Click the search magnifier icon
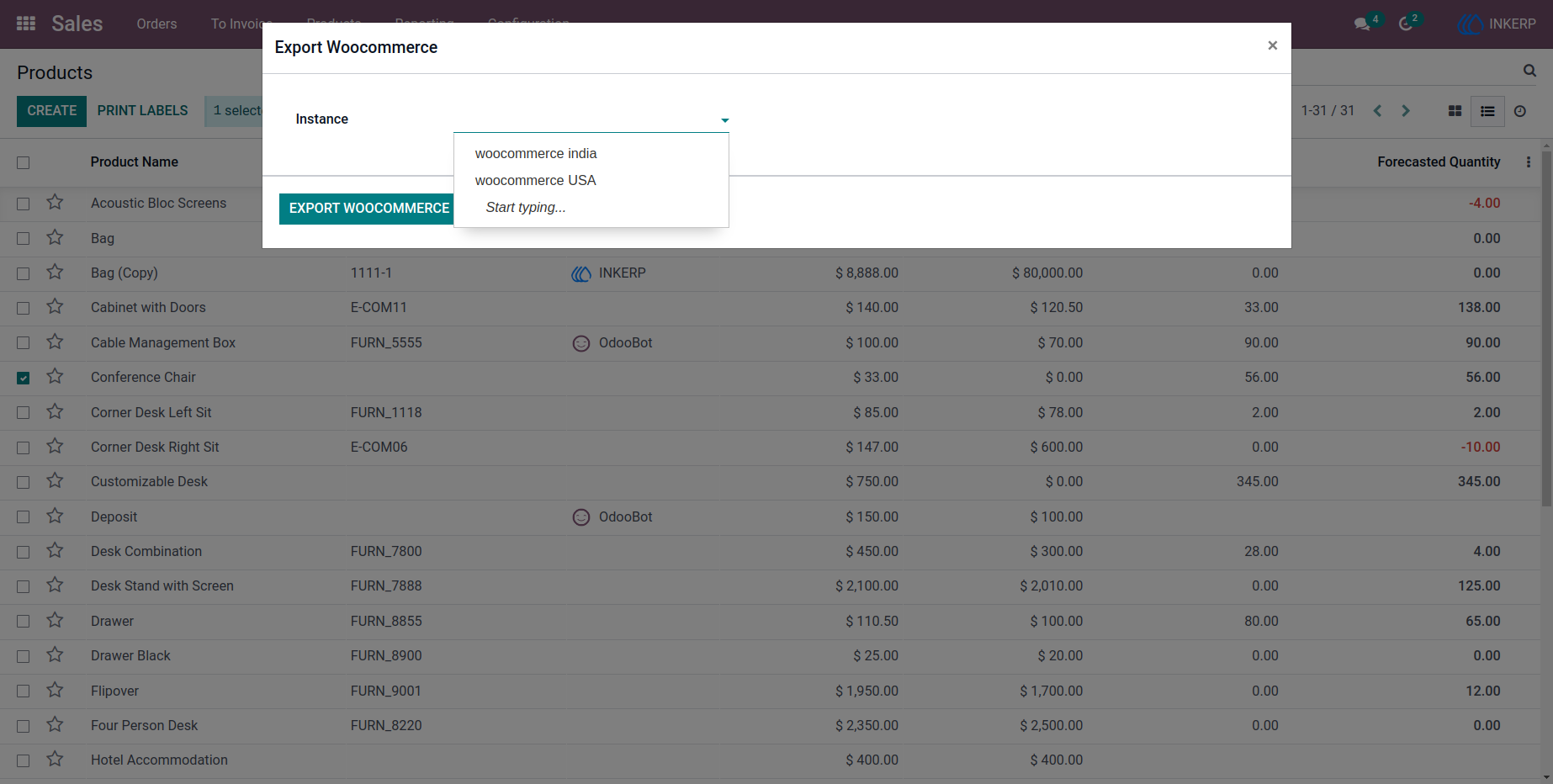 [x=1529, y=71]
